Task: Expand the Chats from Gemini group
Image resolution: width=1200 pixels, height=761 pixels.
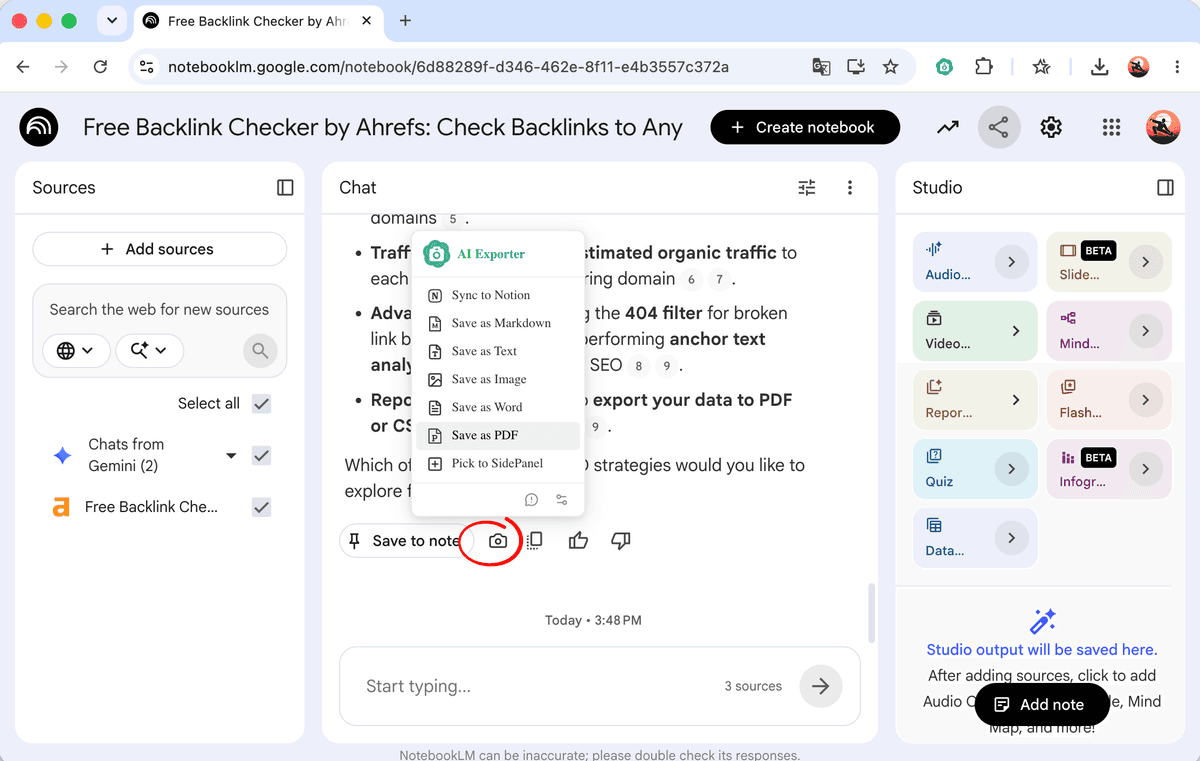Action: click(231, 456)
